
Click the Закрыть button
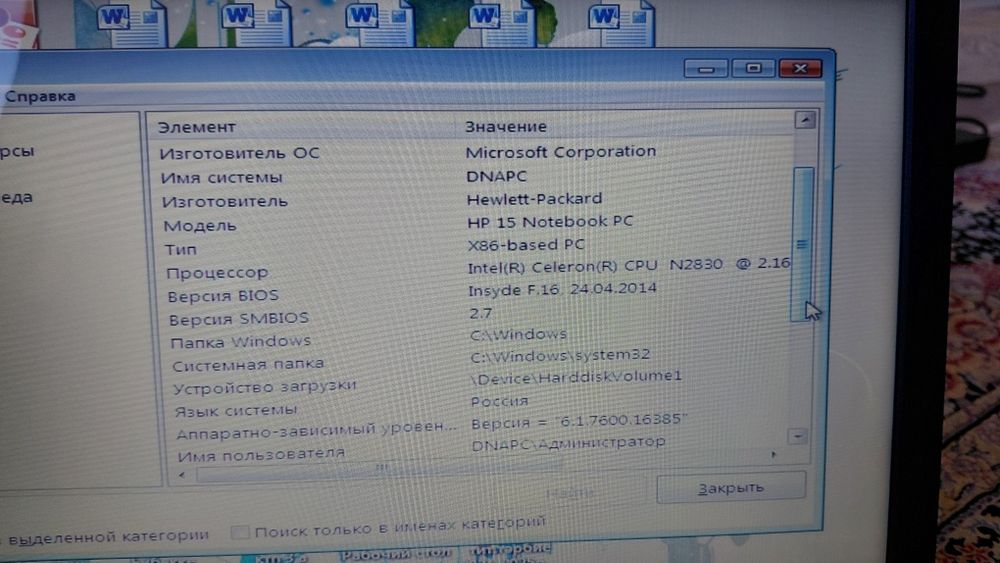tap(731, 488)
